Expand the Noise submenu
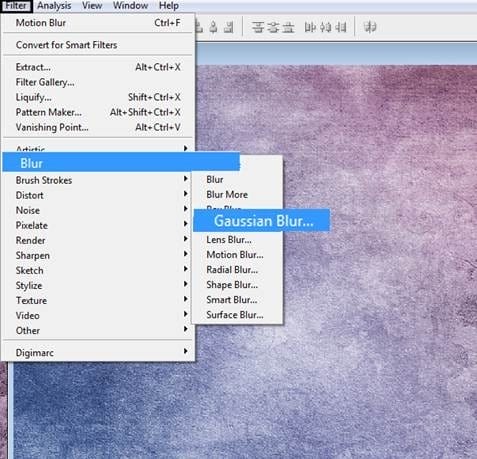 [98, 210]
